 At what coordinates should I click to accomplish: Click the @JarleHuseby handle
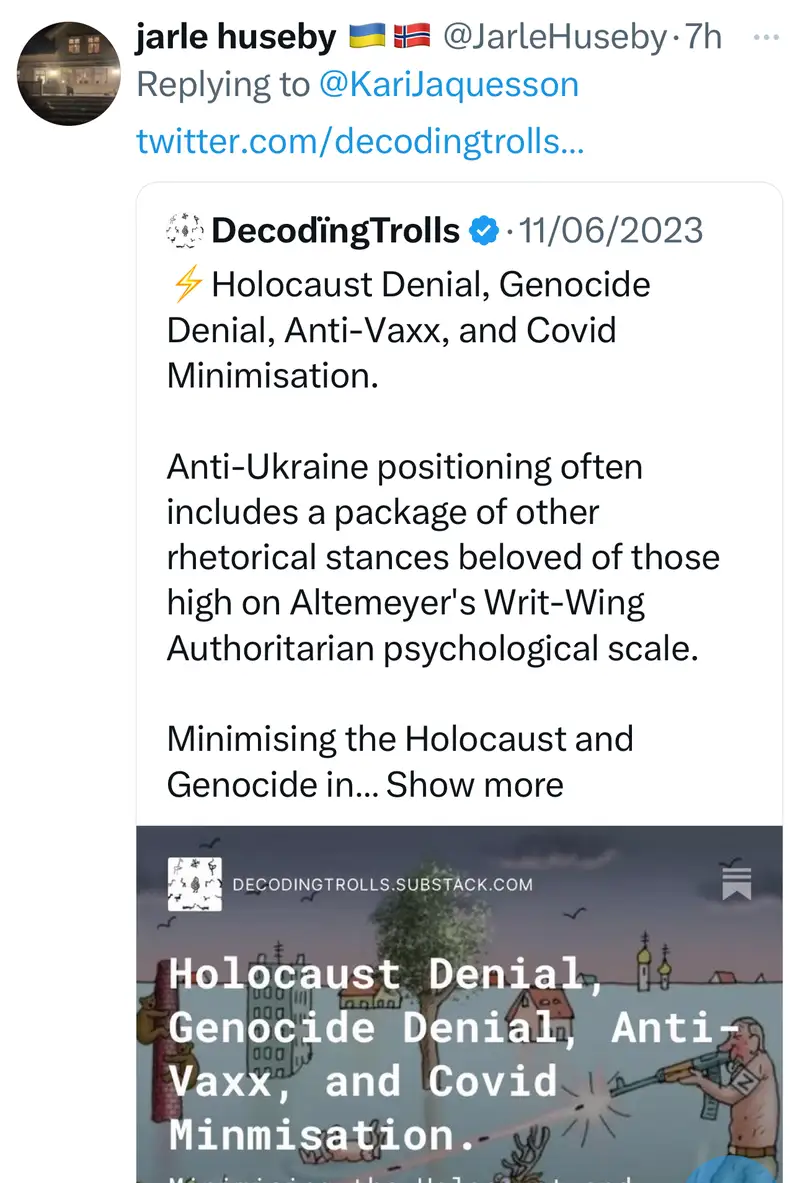(x=554, y=38)
